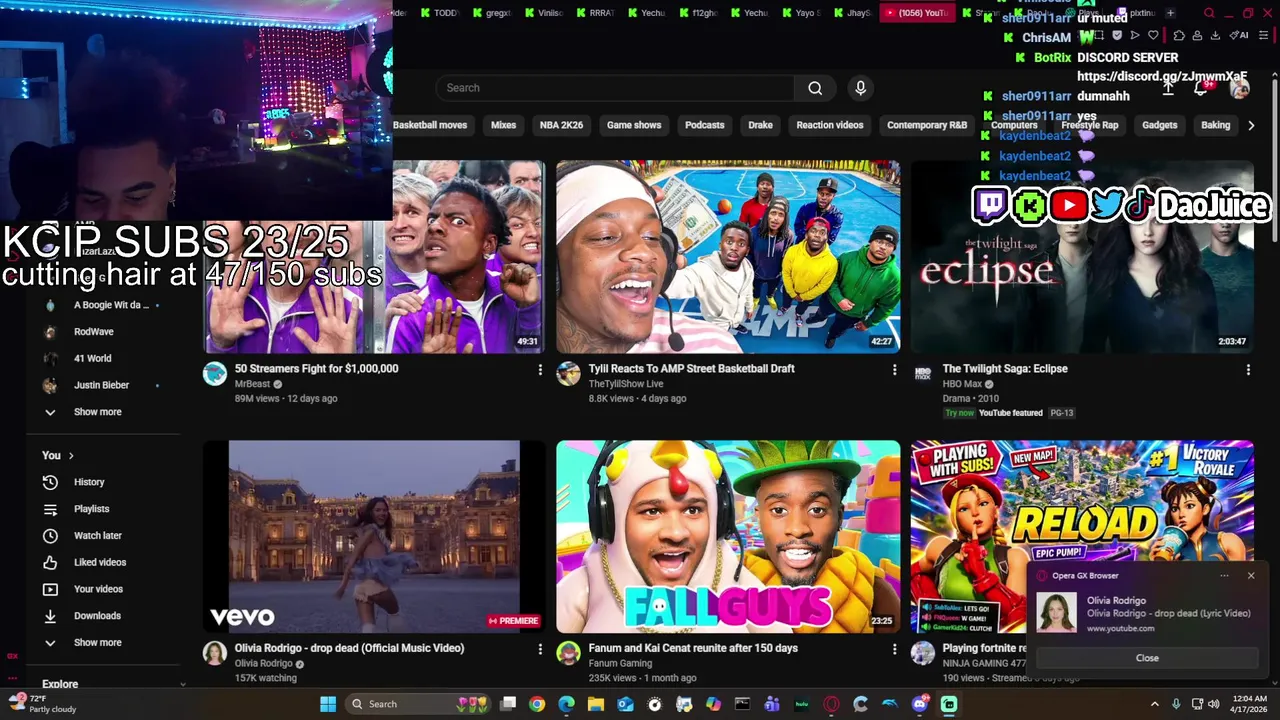Open the YouTube account avatar menu

pyautogui.click(x=1240, y=88)
